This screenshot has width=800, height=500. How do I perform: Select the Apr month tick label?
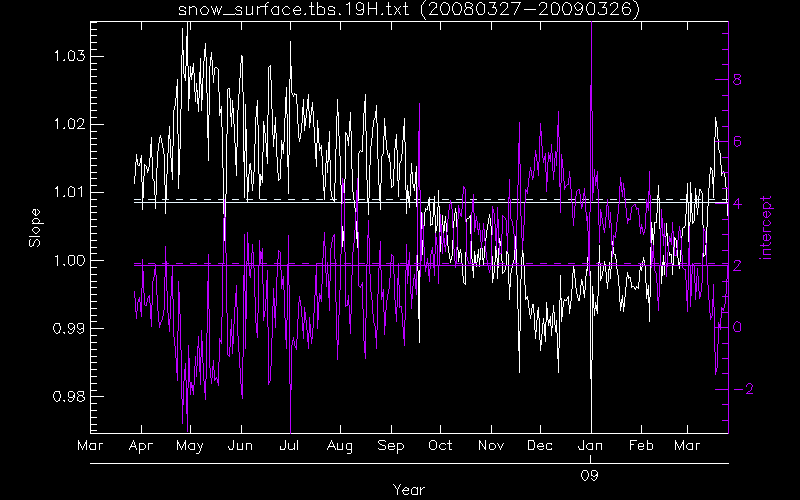[x=140, y=445]
